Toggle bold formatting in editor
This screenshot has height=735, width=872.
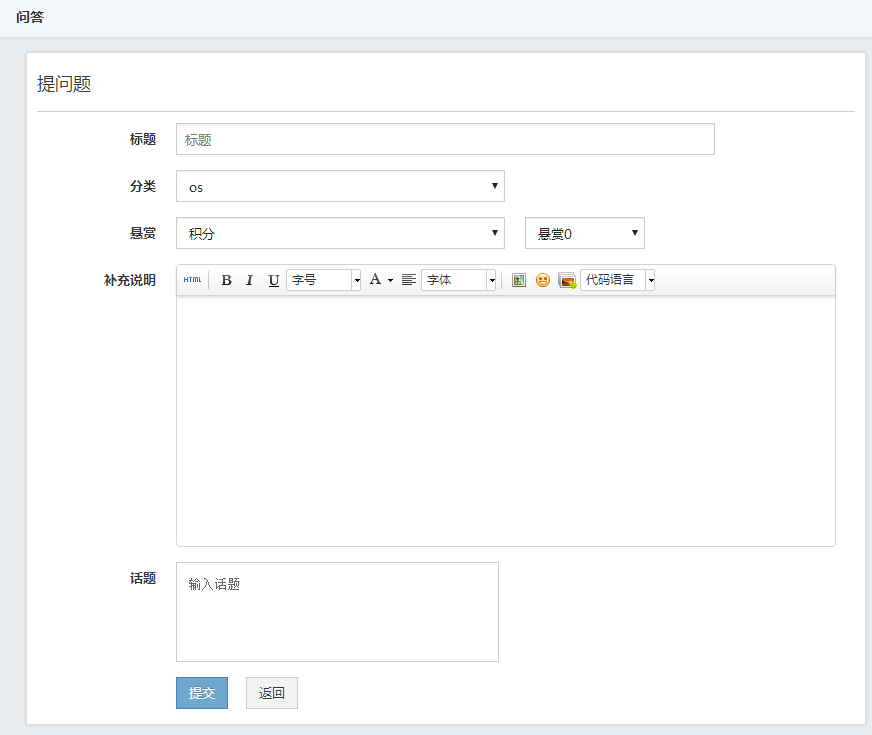point(226,280)
